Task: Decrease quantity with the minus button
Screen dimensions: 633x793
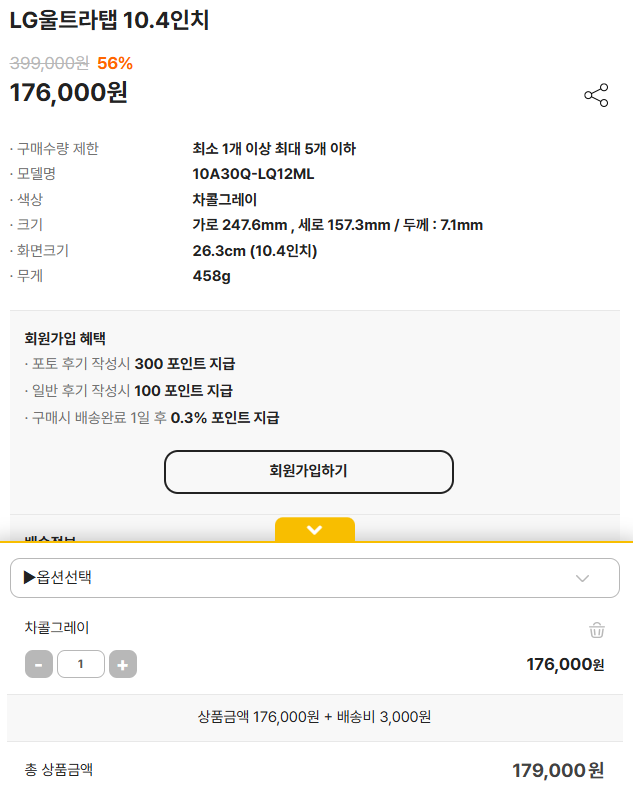Action: 38,664
